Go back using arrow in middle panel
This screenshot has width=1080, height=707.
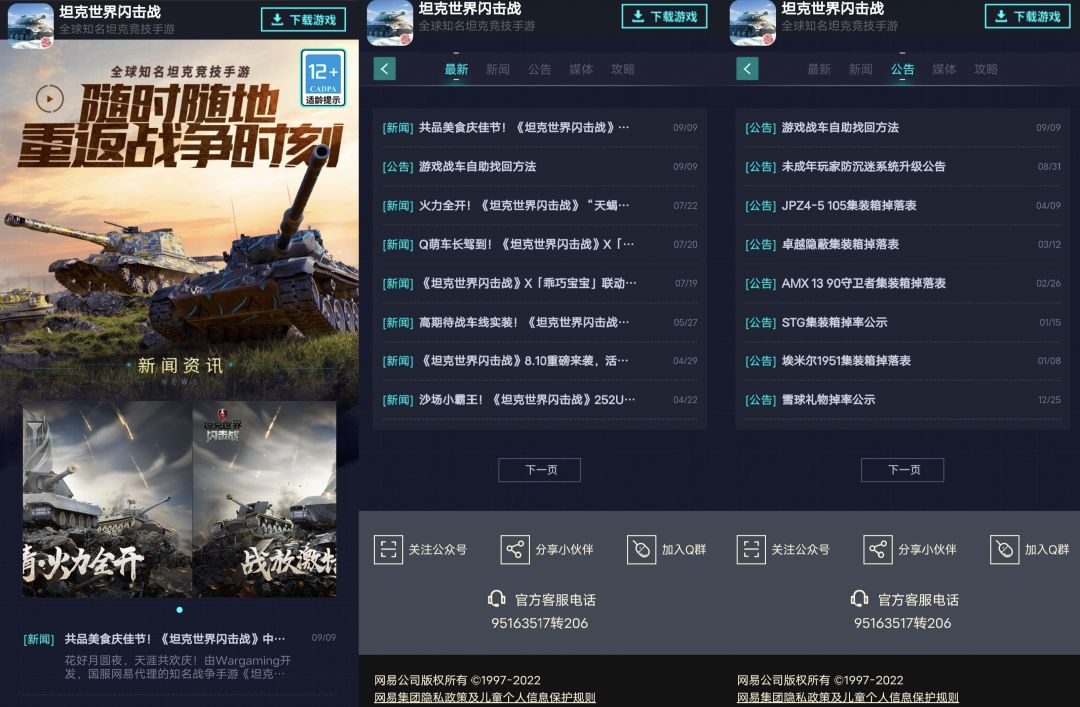click(x=384, y=69)
